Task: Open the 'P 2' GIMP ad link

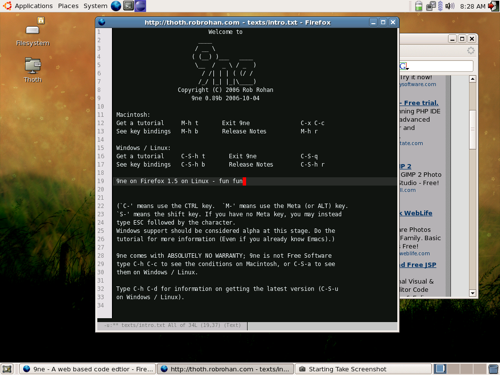Action: click(405, 166)
